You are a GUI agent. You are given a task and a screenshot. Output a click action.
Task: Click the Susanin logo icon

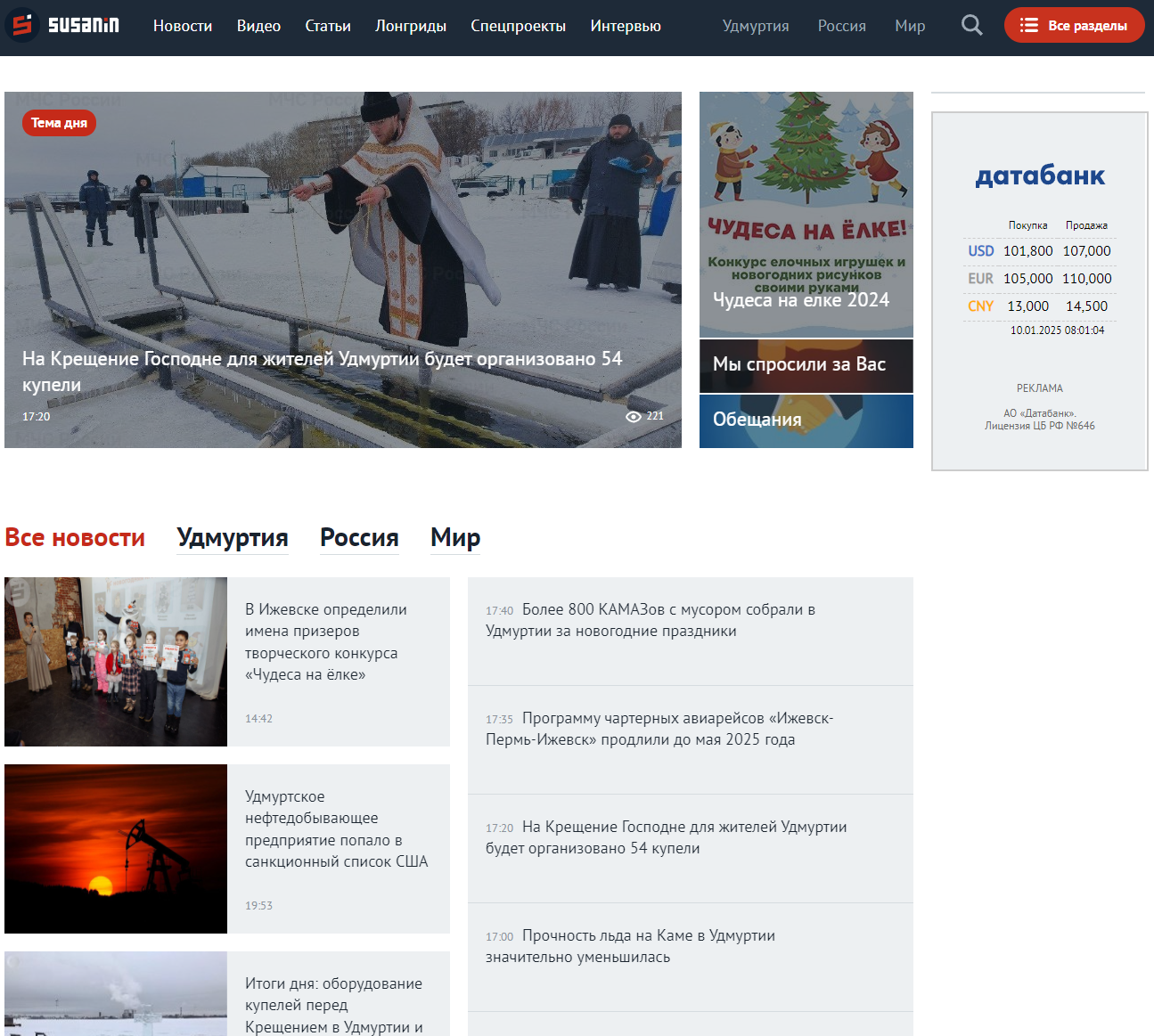point(22,25)
